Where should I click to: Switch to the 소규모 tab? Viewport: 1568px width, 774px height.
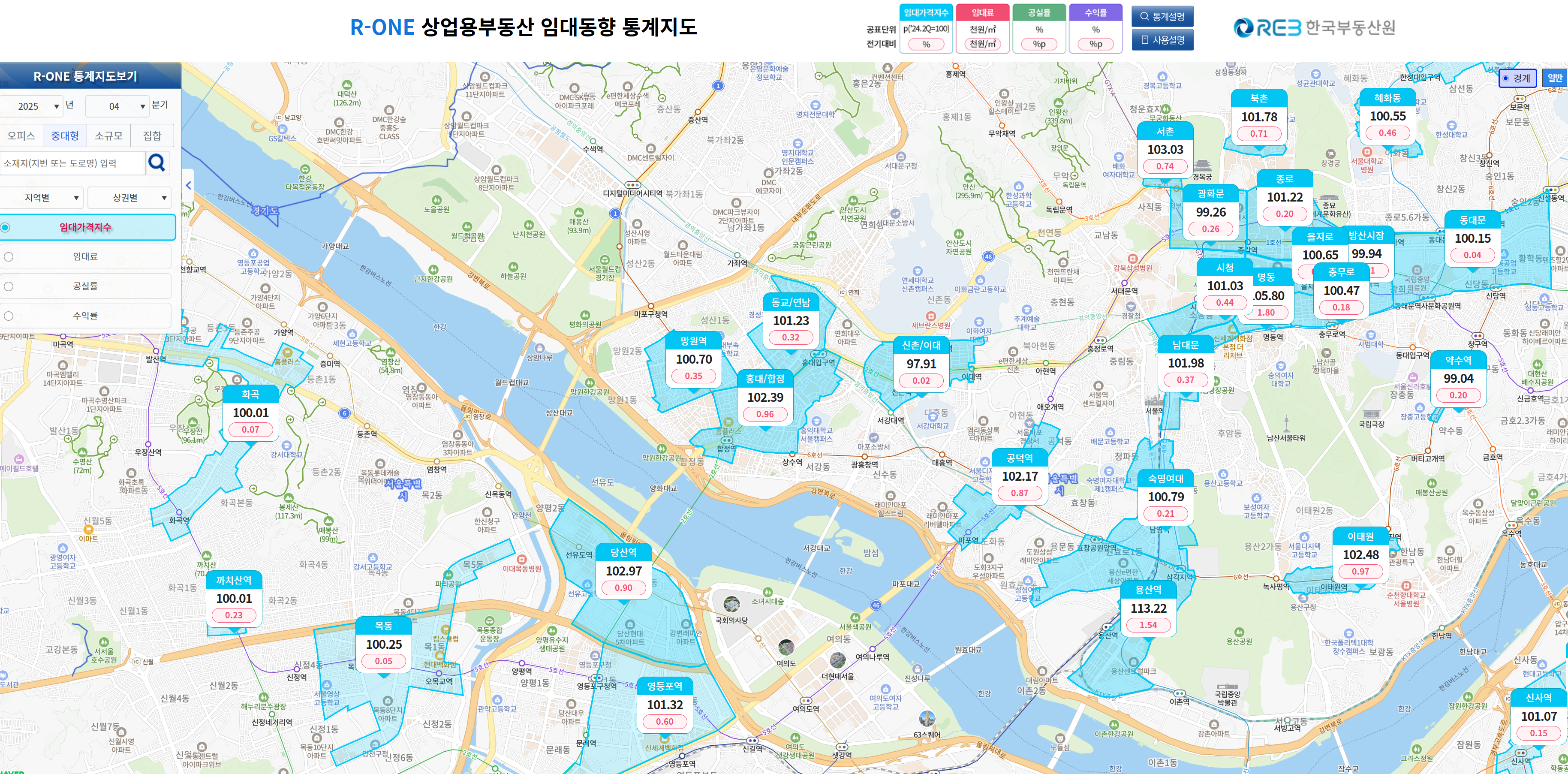tap(108, 136)
